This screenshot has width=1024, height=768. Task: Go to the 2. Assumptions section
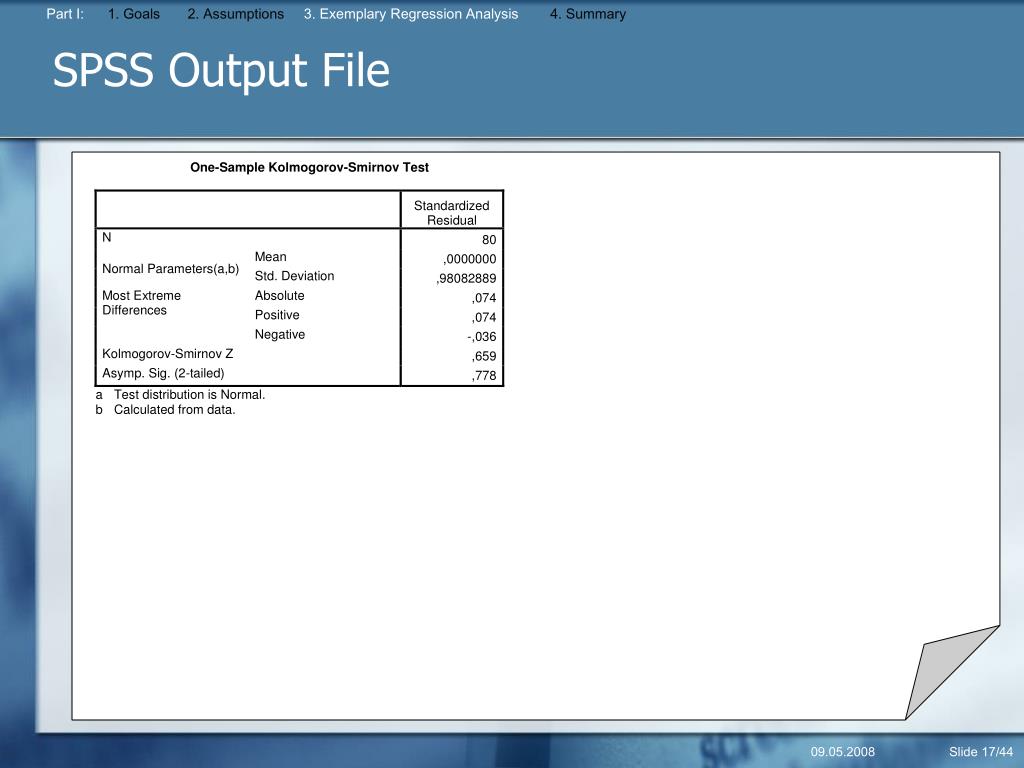(236, 14)
